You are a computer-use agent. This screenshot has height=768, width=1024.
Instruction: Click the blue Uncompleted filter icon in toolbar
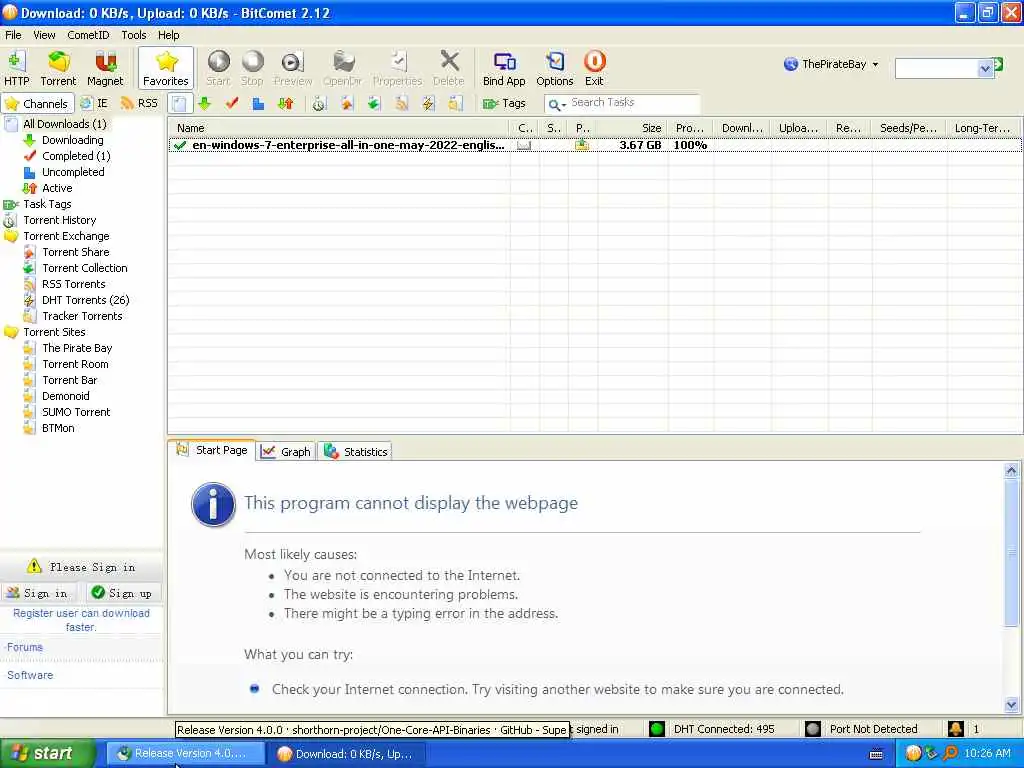258,103
